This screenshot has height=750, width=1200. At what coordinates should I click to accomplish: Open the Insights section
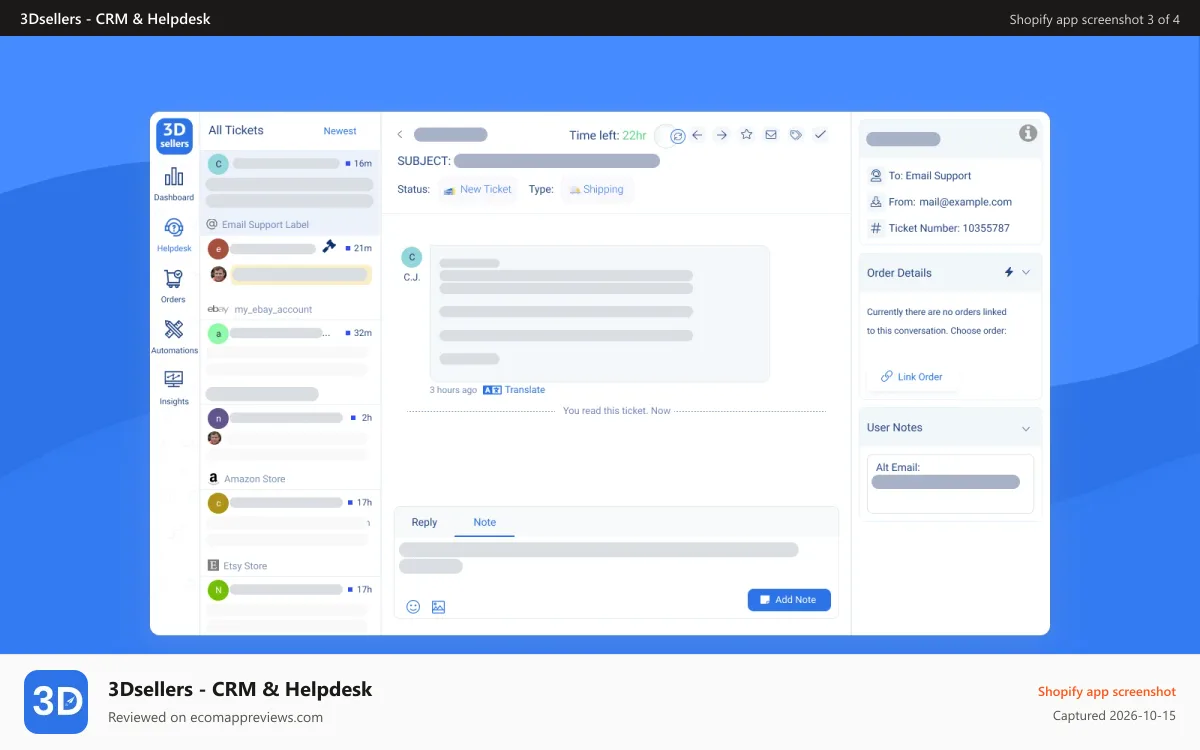coord(174,387)
